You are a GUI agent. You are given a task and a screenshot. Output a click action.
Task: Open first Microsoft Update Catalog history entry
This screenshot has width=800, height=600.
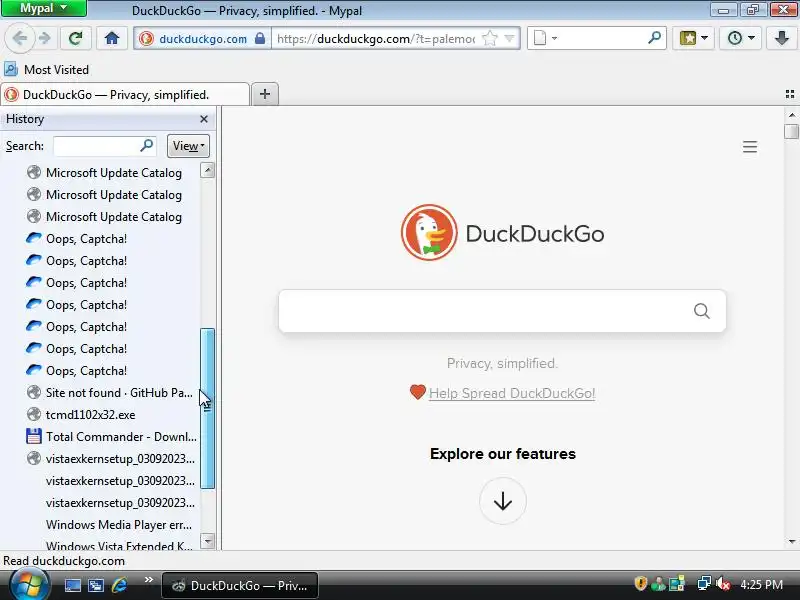pyautogui.click(x=105, y=173)
